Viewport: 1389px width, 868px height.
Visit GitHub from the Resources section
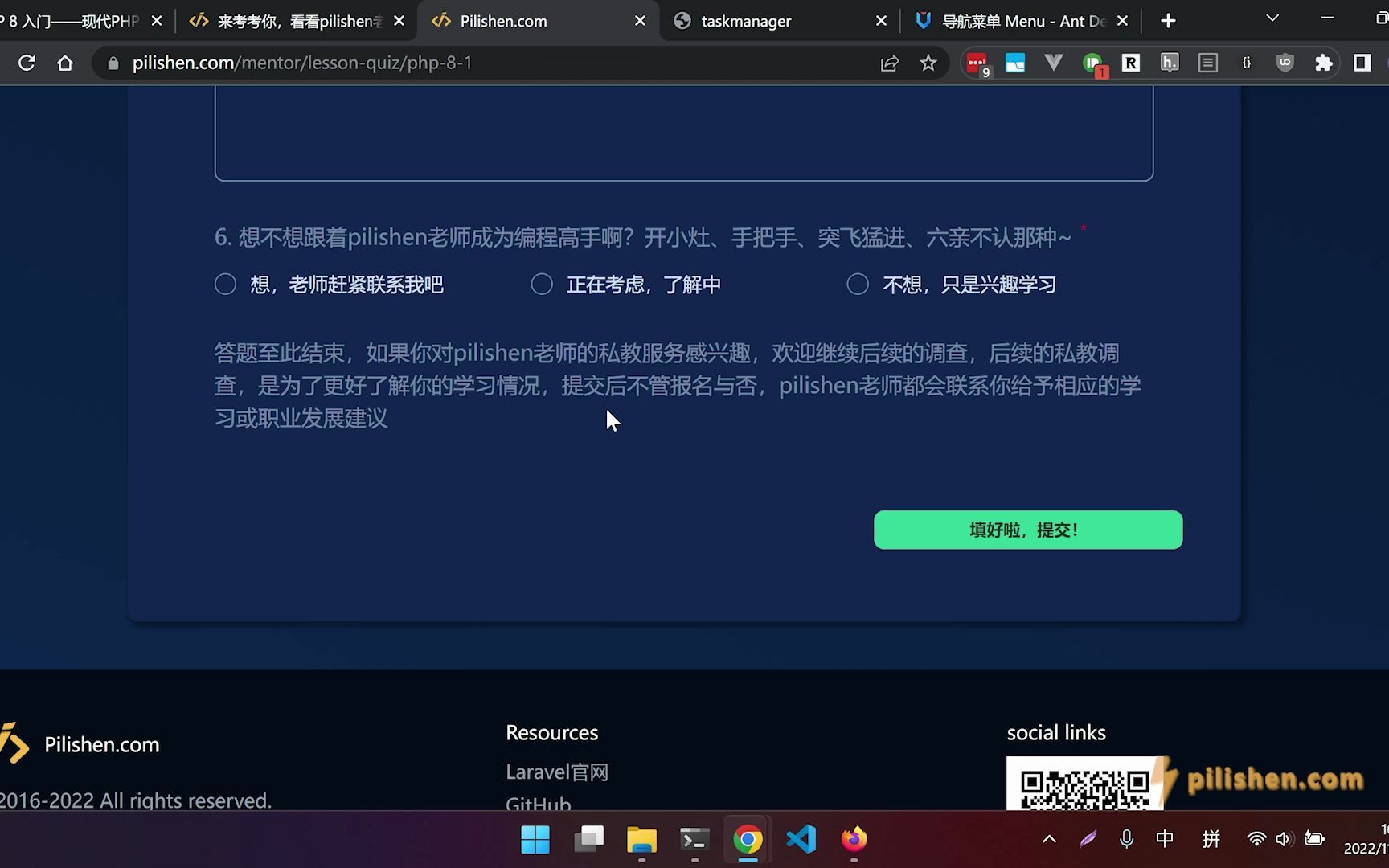(x=537, y=804)
